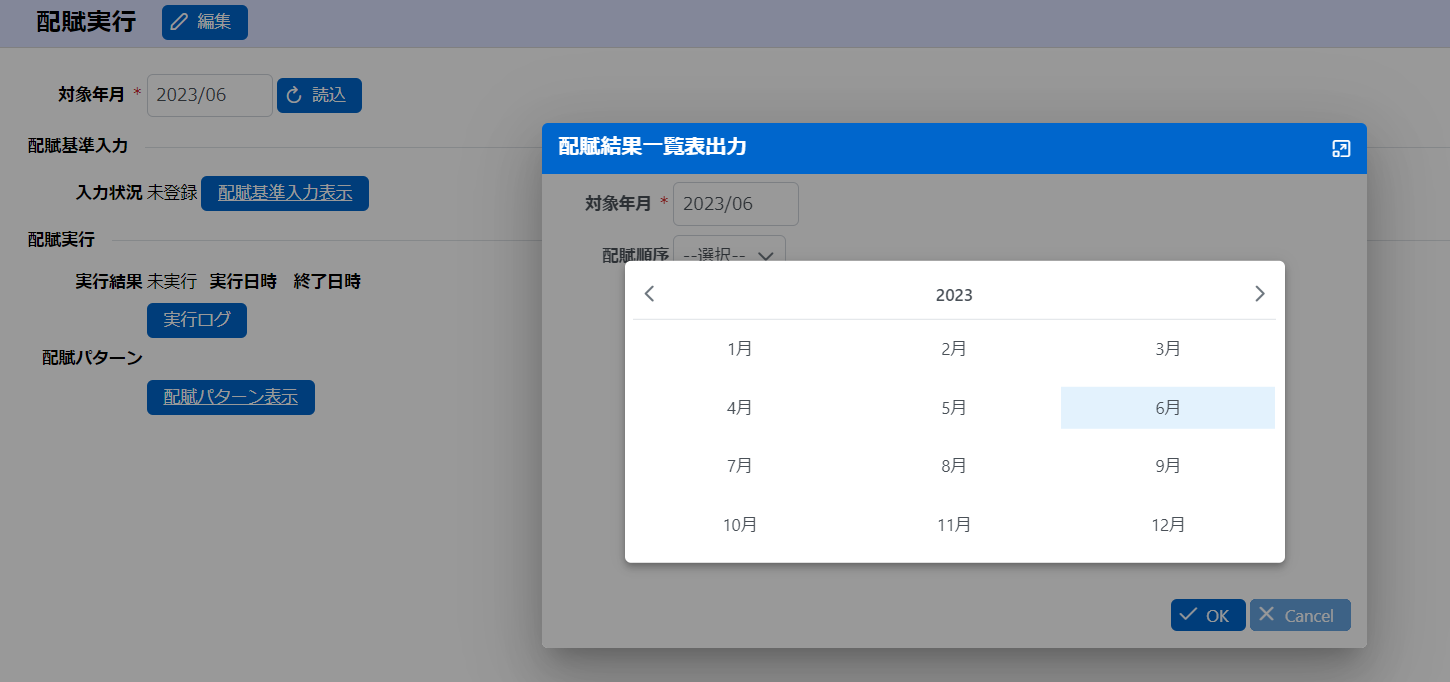The width and height of the screenshot is (1450, 682).
Task: Select 9月 in the month picker
Action: (x=1168, y=466)
